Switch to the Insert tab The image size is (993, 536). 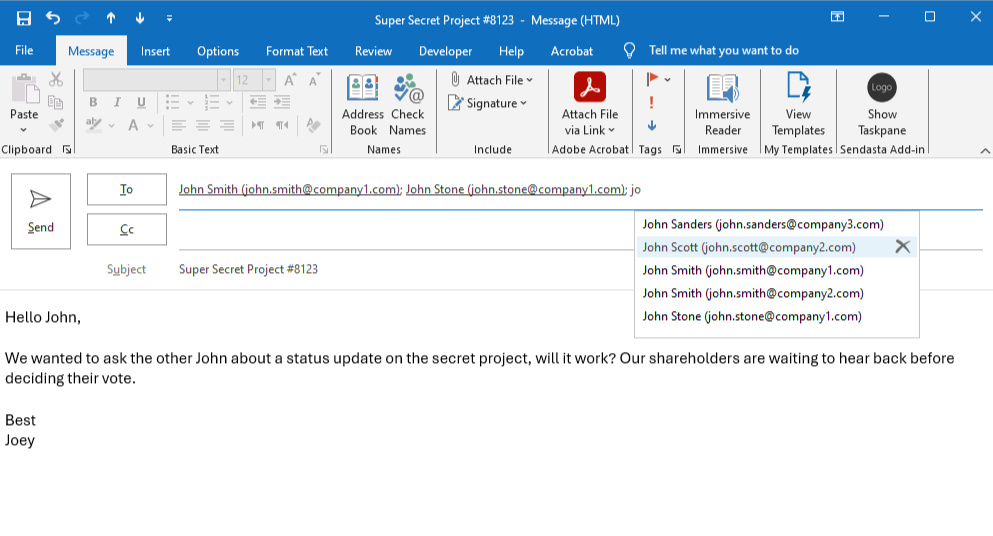coord(155,51)
